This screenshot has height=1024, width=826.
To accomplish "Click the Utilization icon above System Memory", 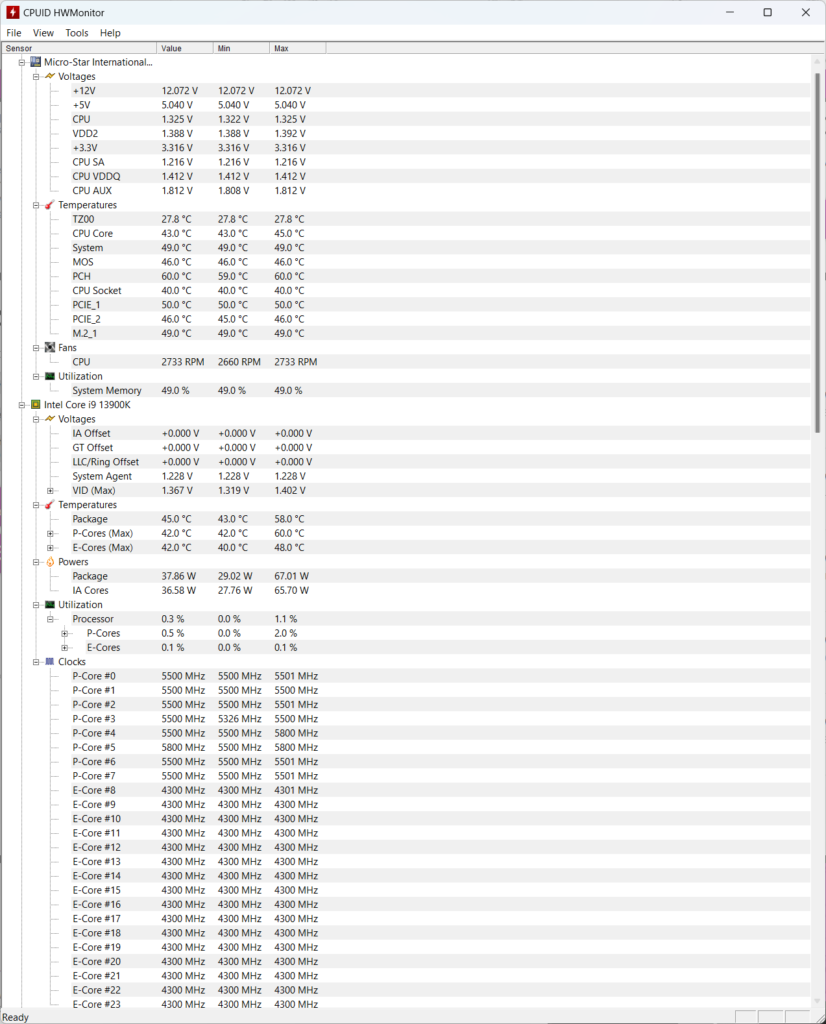I will pyautogui.click(x=50, y=376).
